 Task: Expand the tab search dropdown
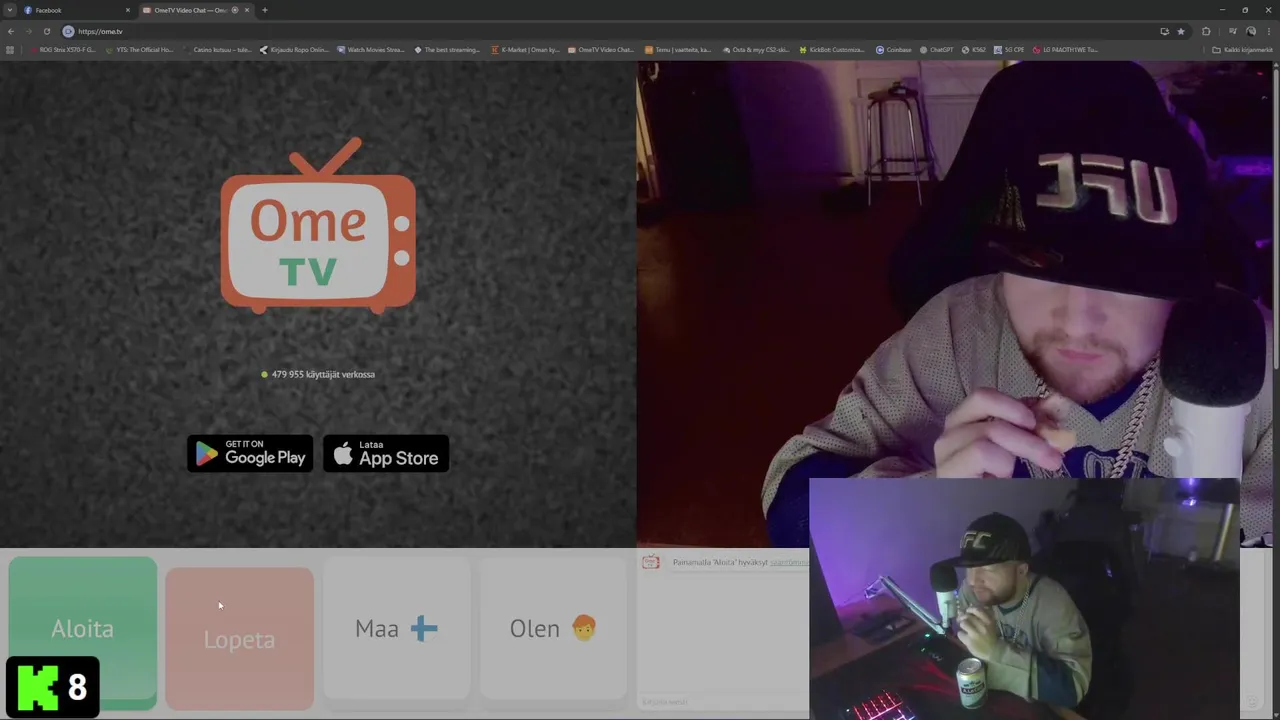[x=10, y=10]
